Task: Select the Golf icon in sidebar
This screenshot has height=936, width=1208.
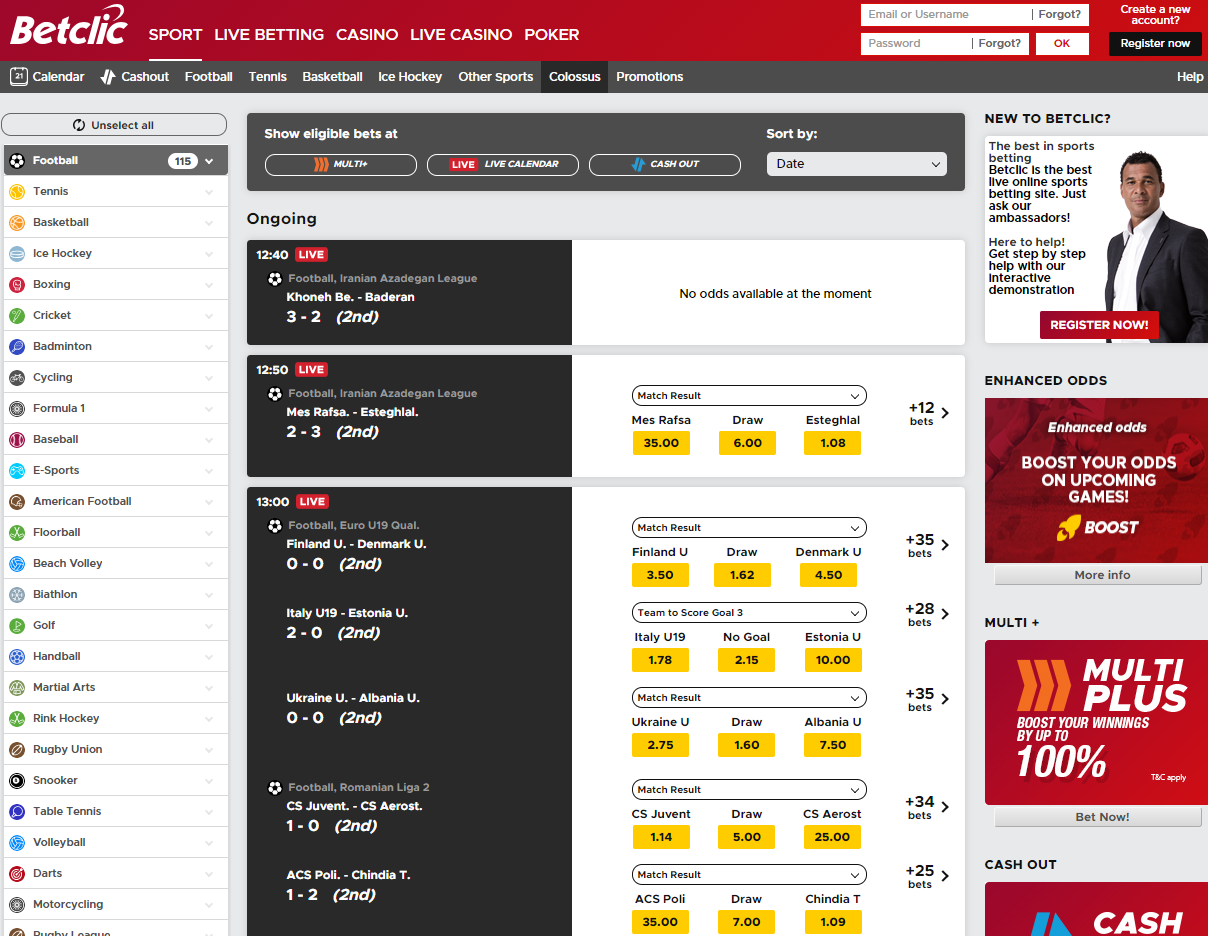Action: [17, 625]
